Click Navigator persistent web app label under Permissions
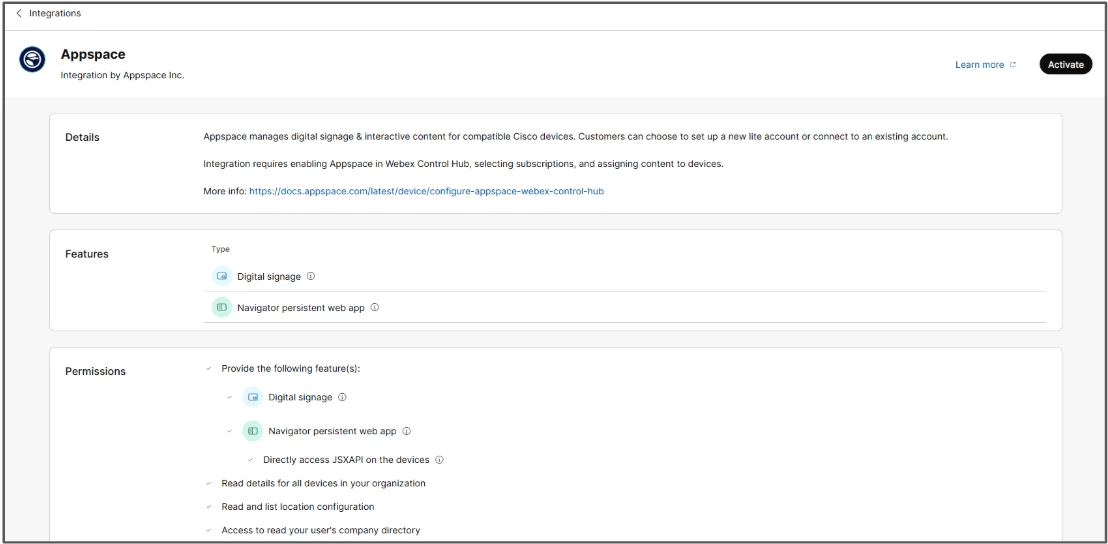 [x=332, y=431]
